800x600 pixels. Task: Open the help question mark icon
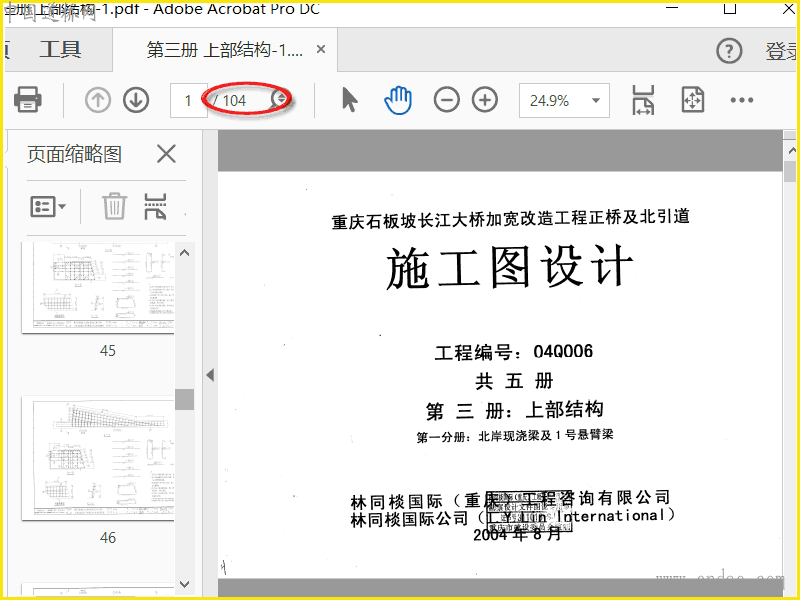729,51
